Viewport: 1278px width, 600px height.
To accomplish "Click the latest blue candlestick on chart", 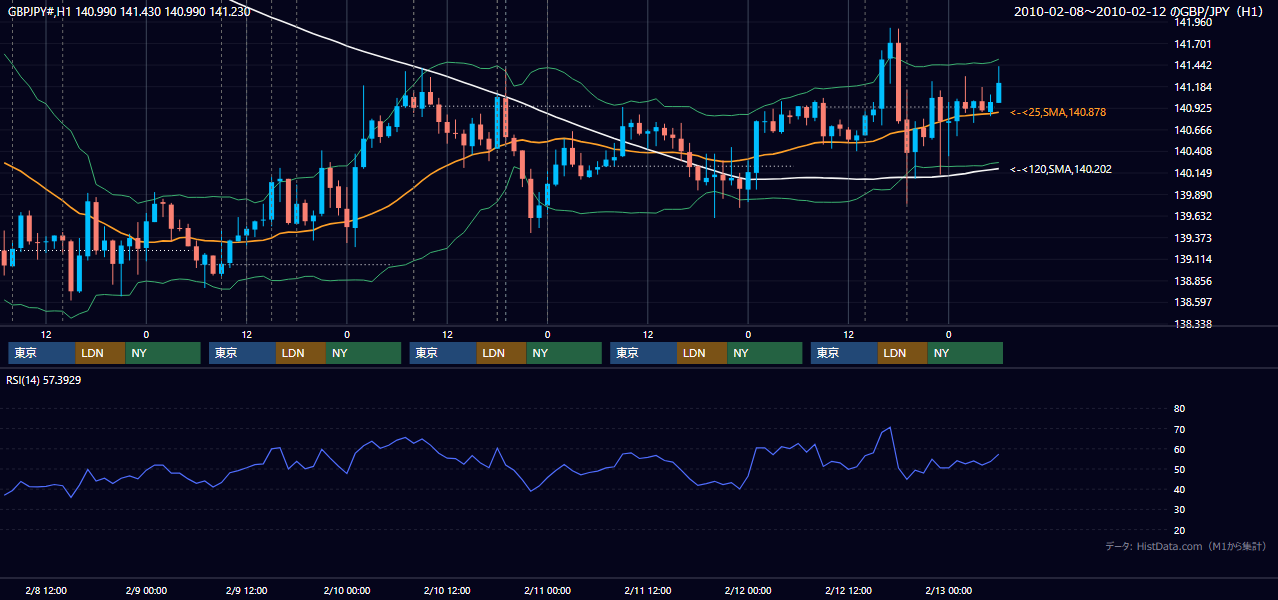I will 998,92.
